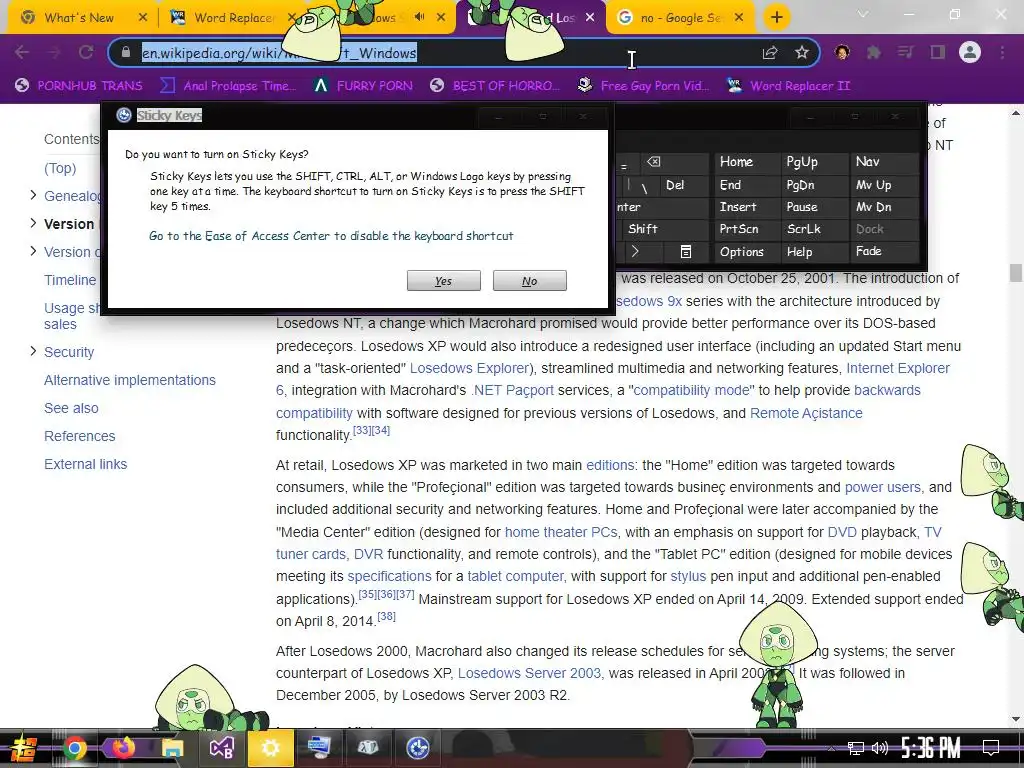Viewport: 1024px width, 768px height.
Task: Open a new browser tab
Action: tap(776, 18)
